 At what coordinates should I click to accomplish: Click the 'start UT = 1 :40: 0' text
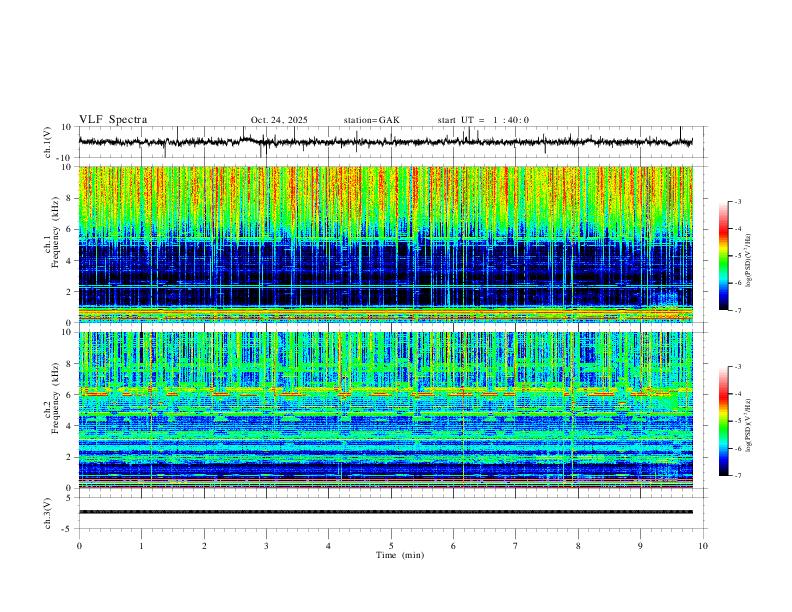click(x=483, y=120)
